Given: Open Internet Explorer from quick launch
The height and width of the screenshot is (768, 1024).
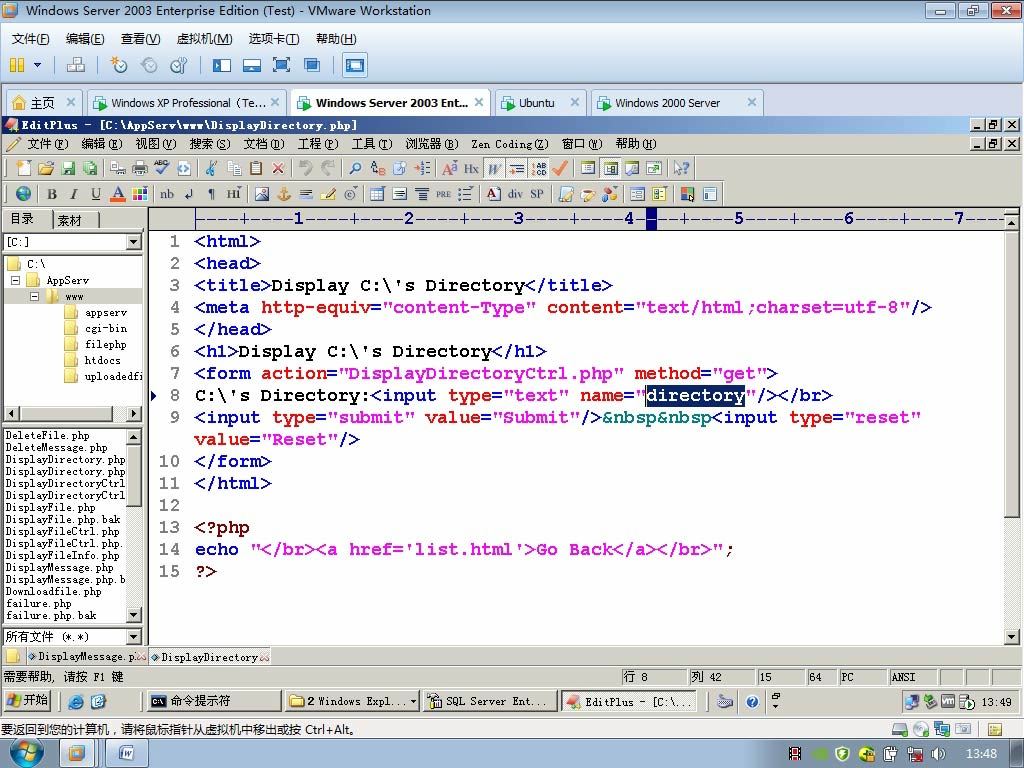Looking at the screenshot, I should (76, 701).
